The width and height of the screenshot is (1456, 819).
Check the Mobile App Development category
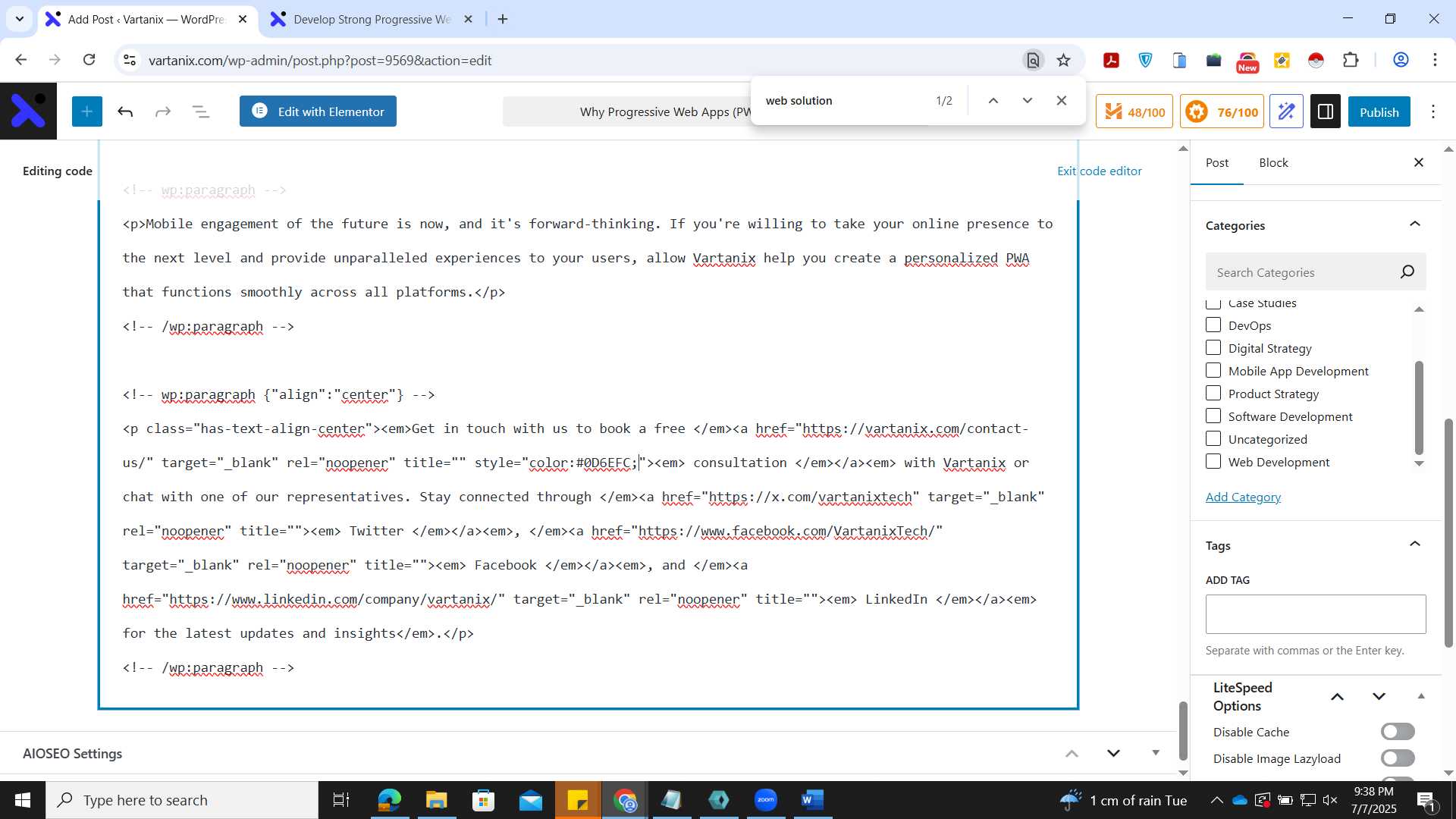pos(1213,371)
